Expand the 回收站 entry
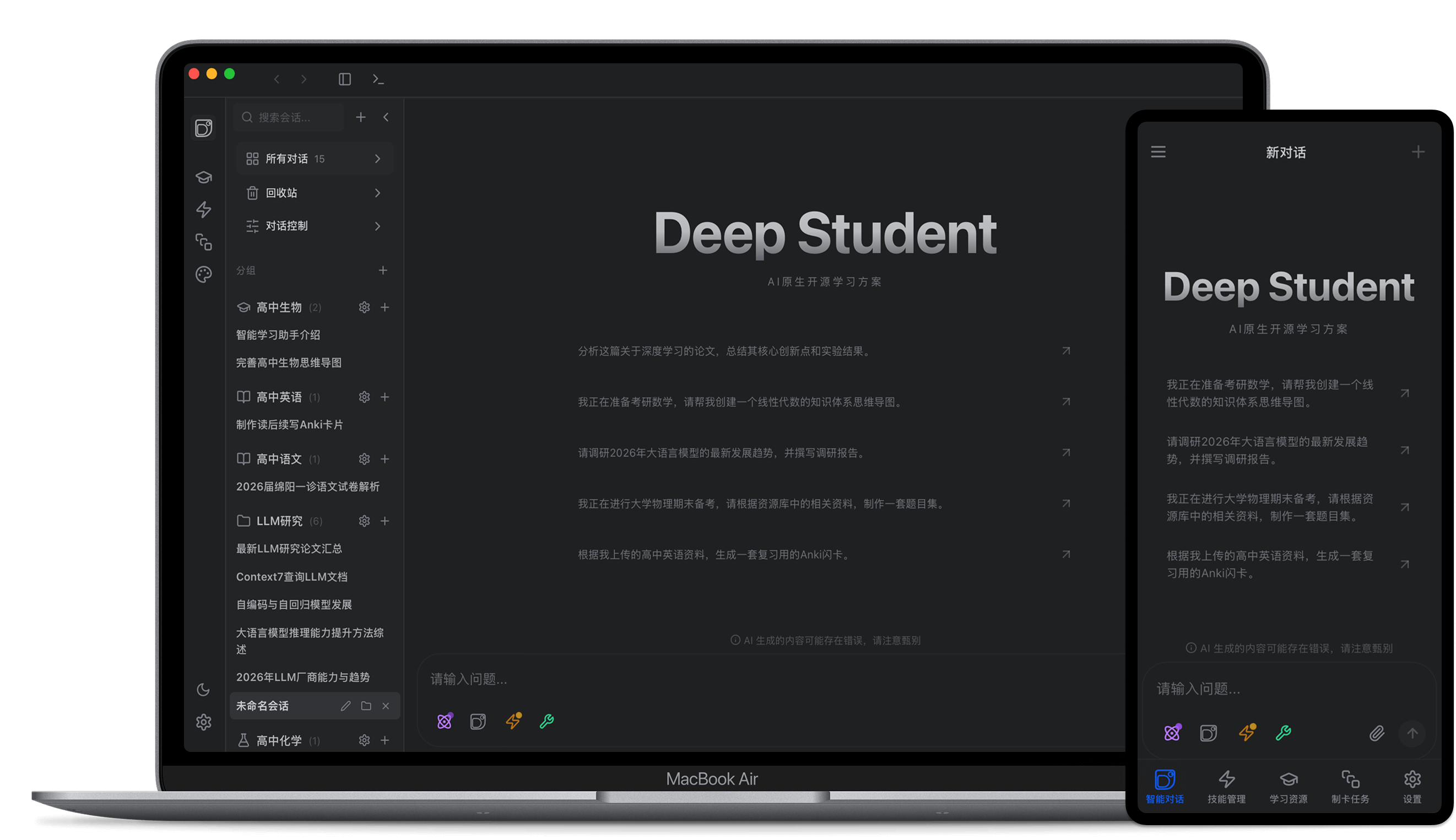The height and width of the screenshot is (840, 1456). pos(377,193)
